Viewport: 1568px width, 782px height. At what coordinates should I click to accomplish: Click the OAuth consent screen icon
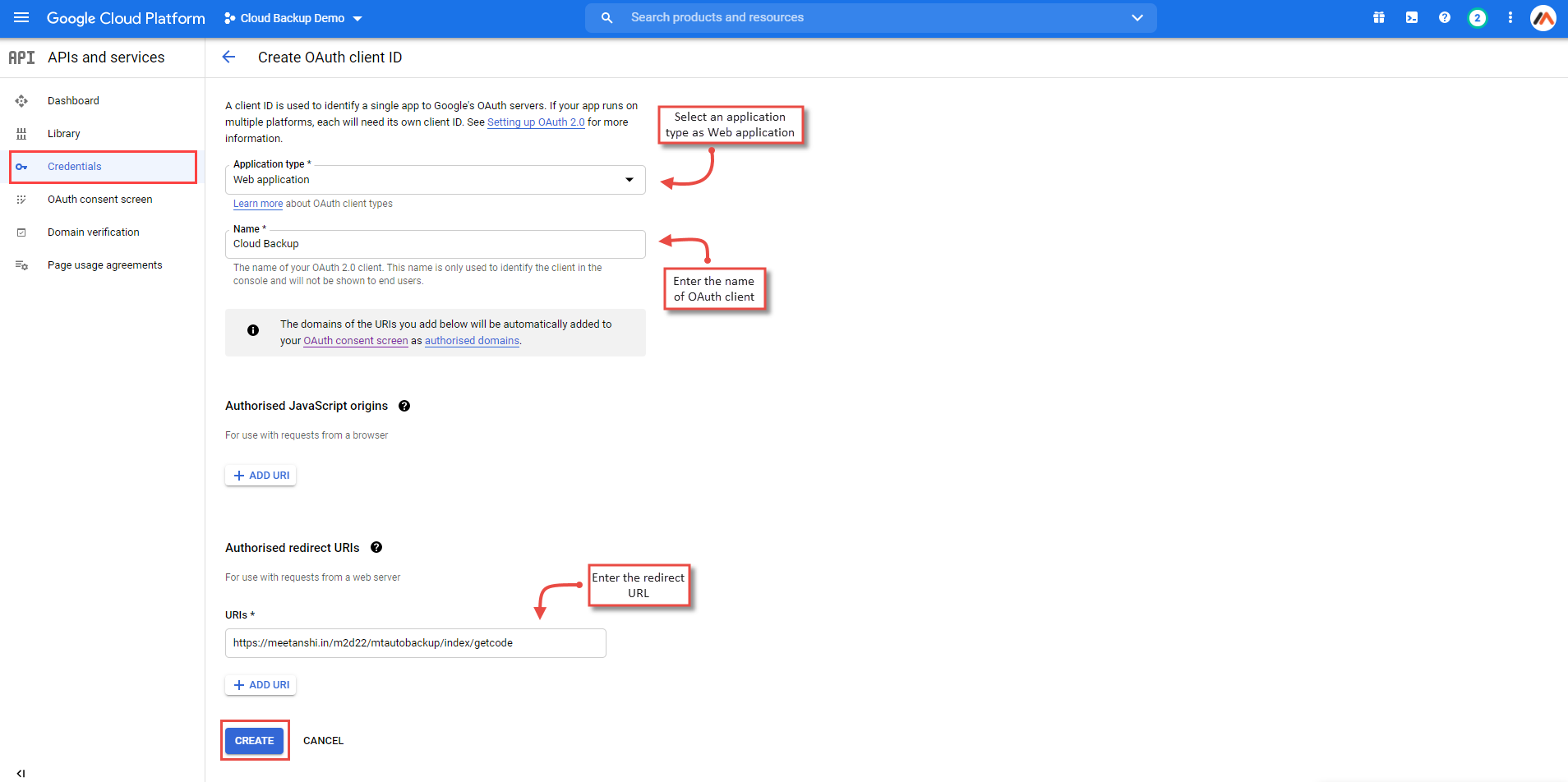(21, 200)
